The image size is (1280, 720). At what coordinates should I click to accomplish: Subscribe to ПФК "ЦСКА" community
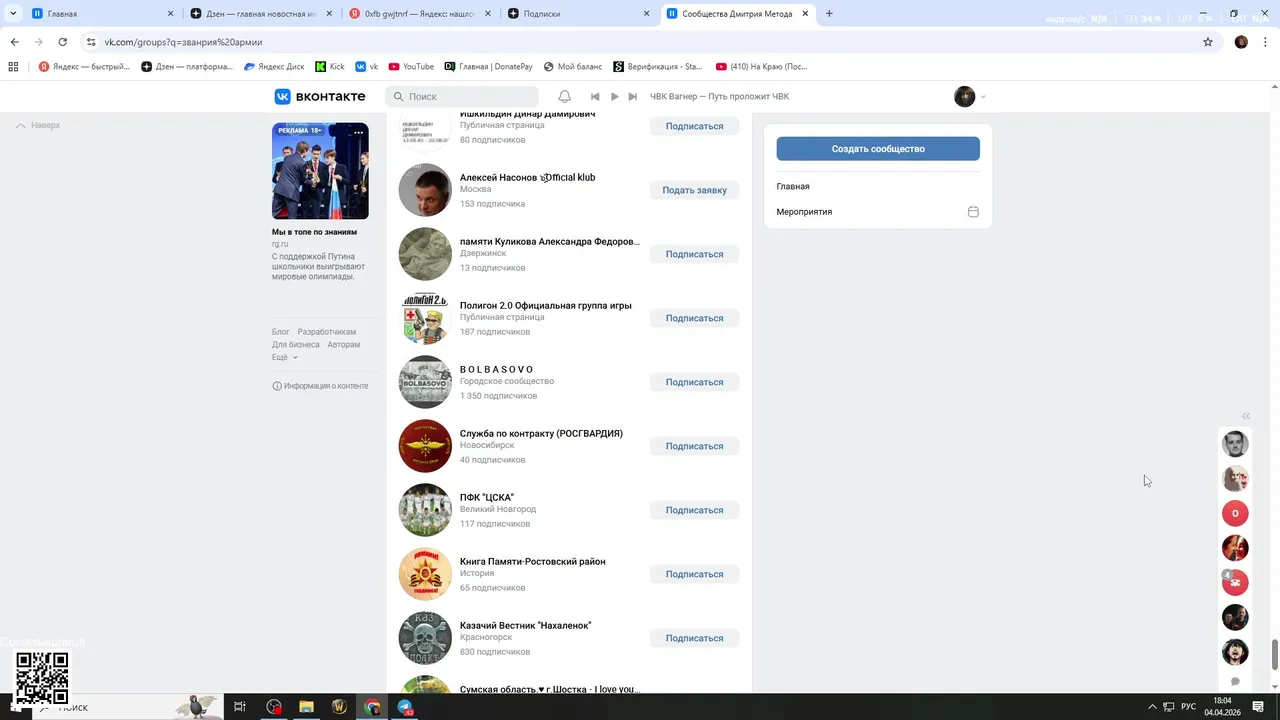pyautogui.click(x=694, y=510)
